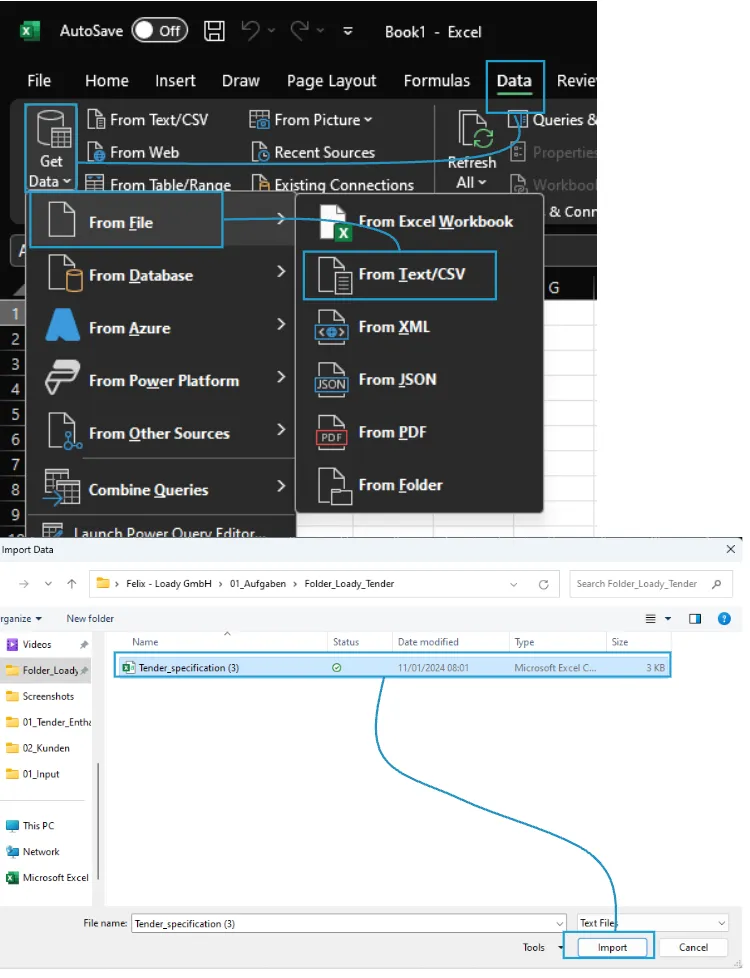
Task: Open the Screenshots folder in sidebar
Action: click(x=48, y=696)
